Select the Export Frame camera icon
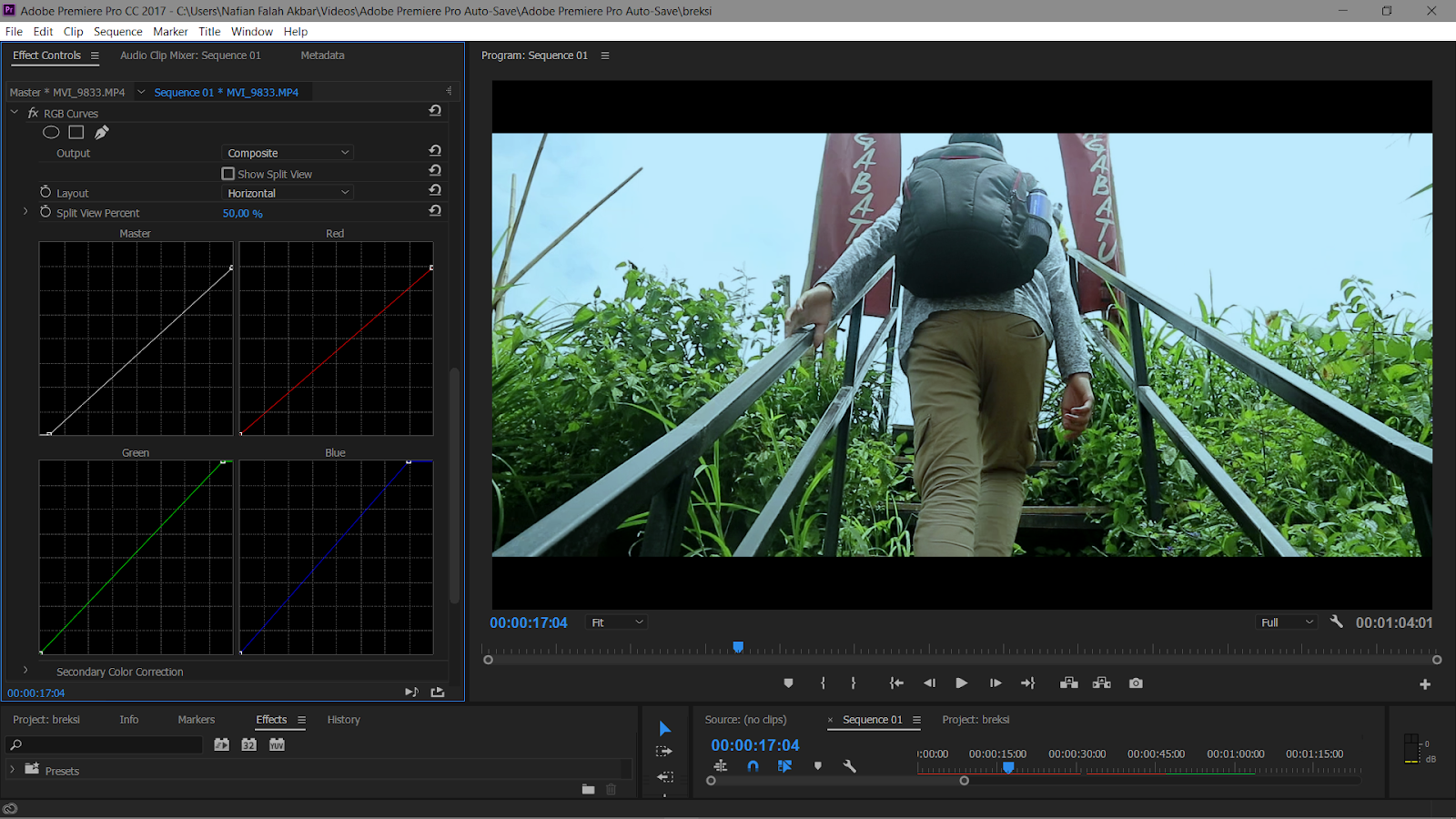The width and height of the screenshot is (1456, 819). 1135,682
